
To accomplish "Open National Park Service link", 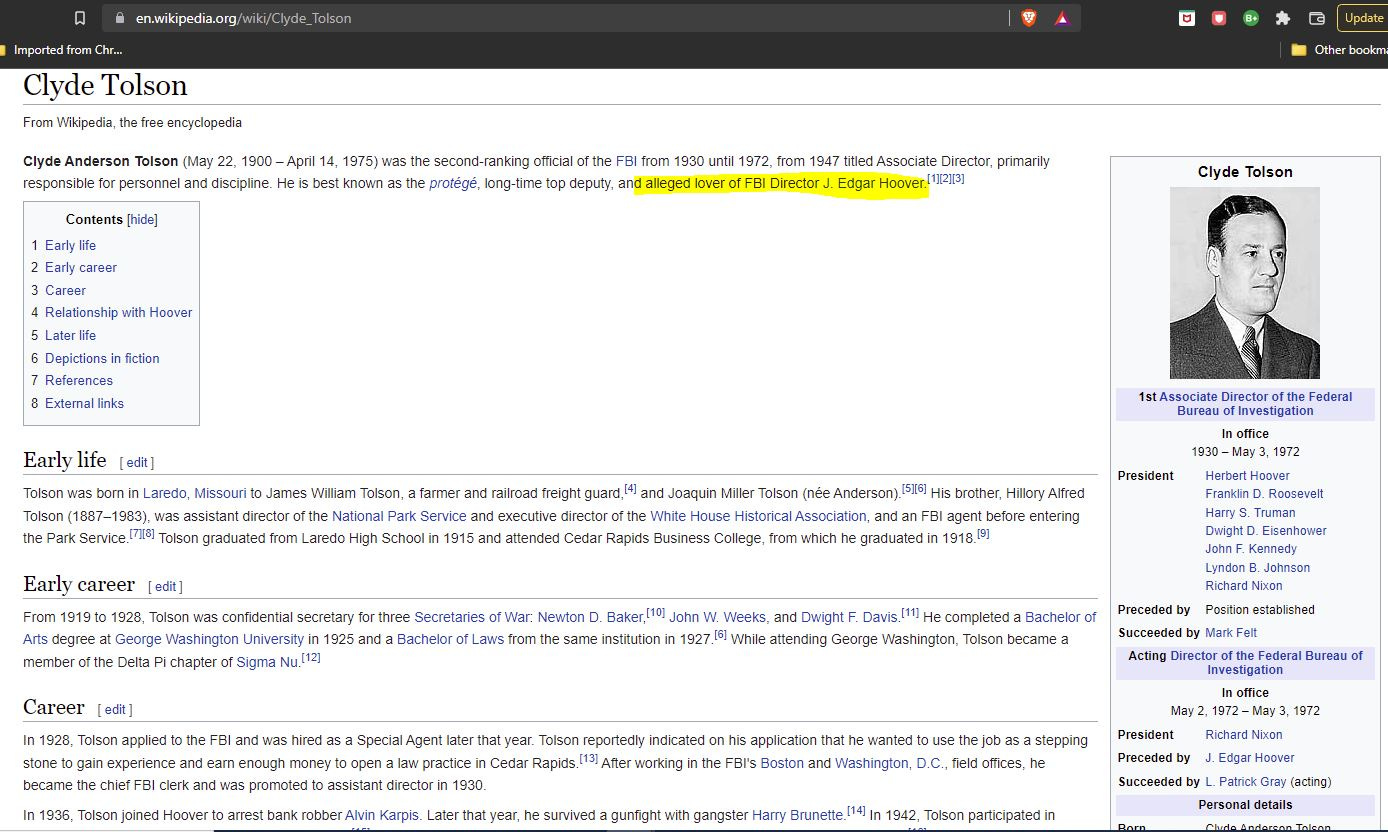I will [399, 516].
